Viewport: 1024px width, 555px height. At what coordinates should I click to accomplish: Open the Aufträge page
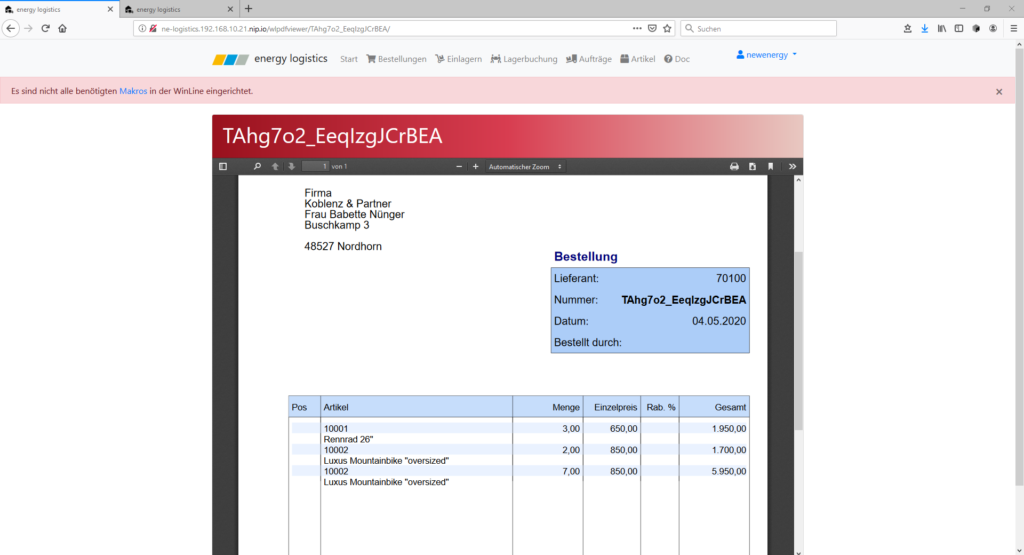(x=588, y=59)
